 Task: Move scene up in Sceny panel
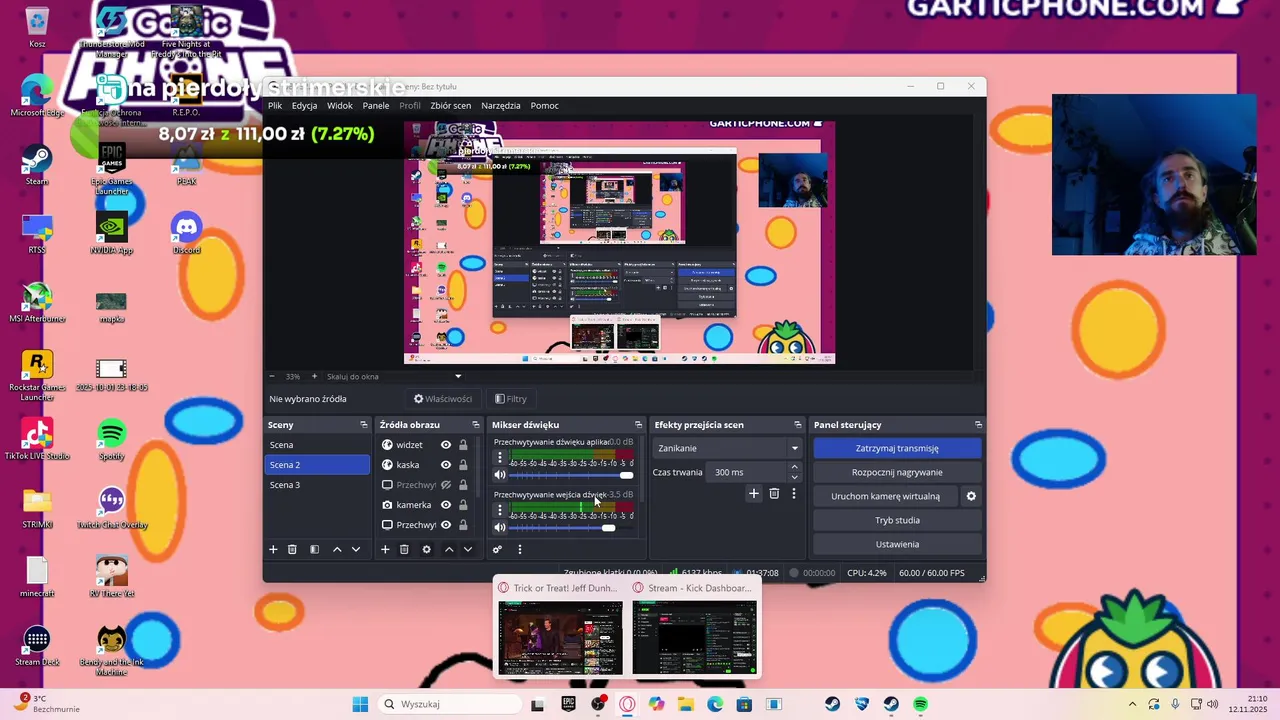coord(337,549)
